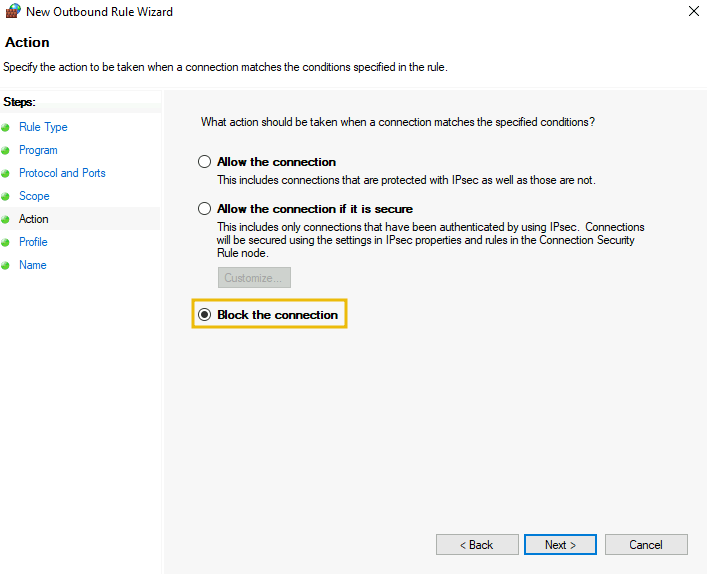This screenshot has height=574, width=707.
Task: Jump to Protocol and Ports step
Action: tap(62, 173)
